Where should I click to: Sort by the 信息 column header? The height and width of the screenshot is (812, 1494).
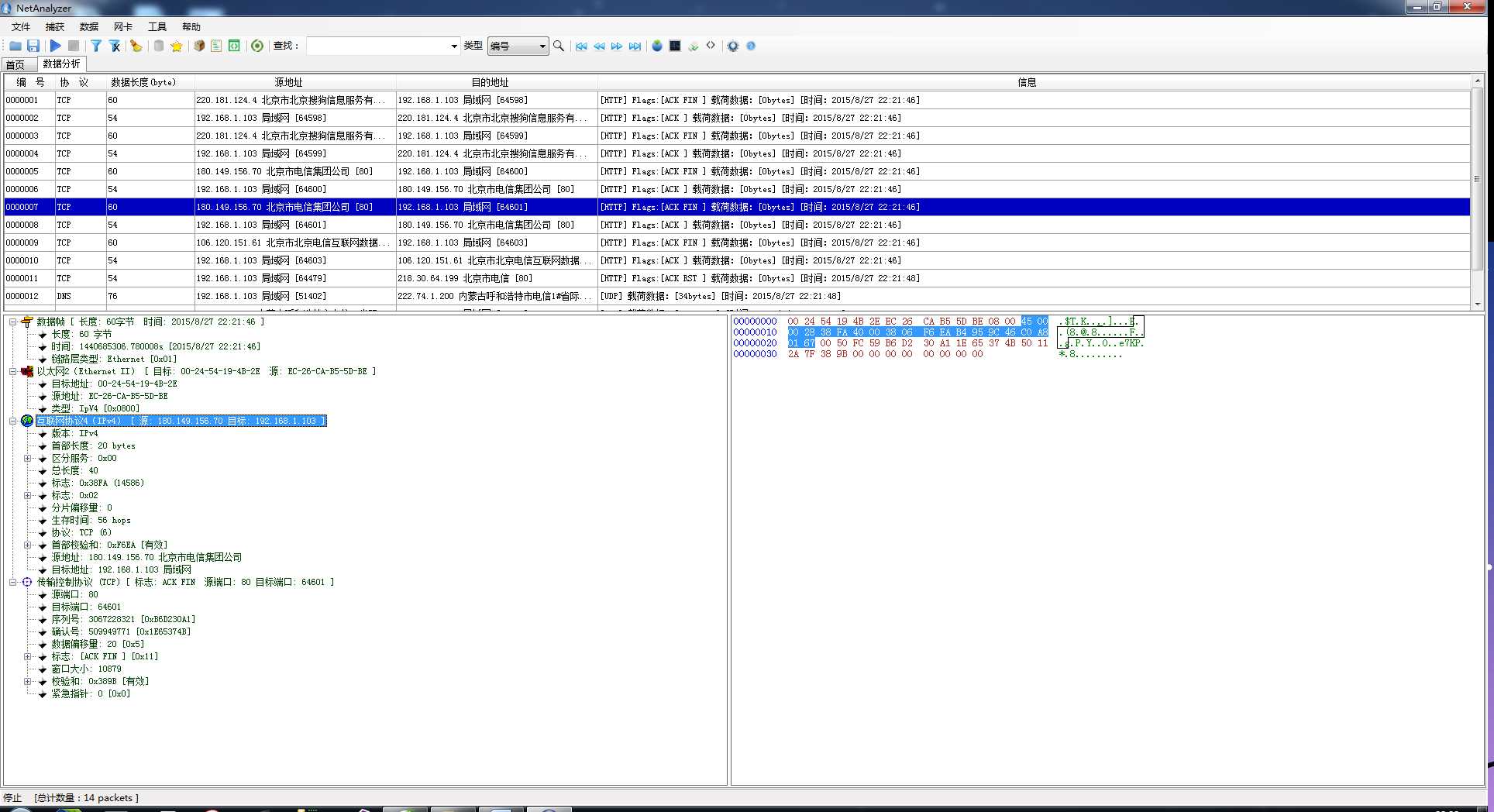coord(1034,82)
